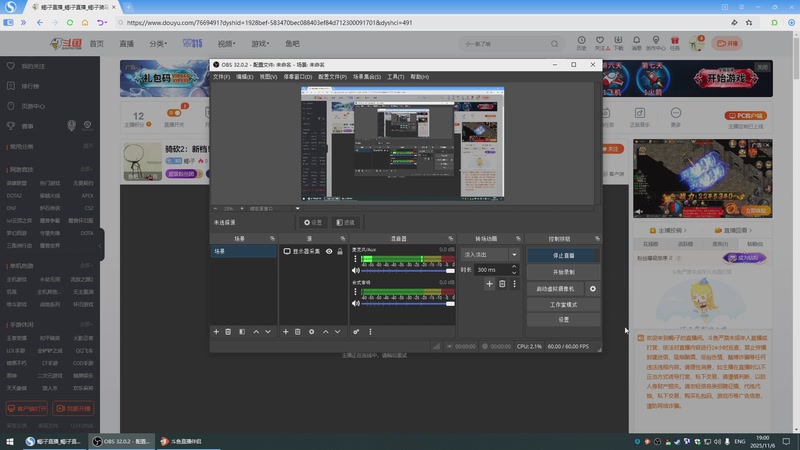Open source properties with the gear icon
Screen dimensions: 800x450
pyautogui.click(x=312, y=331)
